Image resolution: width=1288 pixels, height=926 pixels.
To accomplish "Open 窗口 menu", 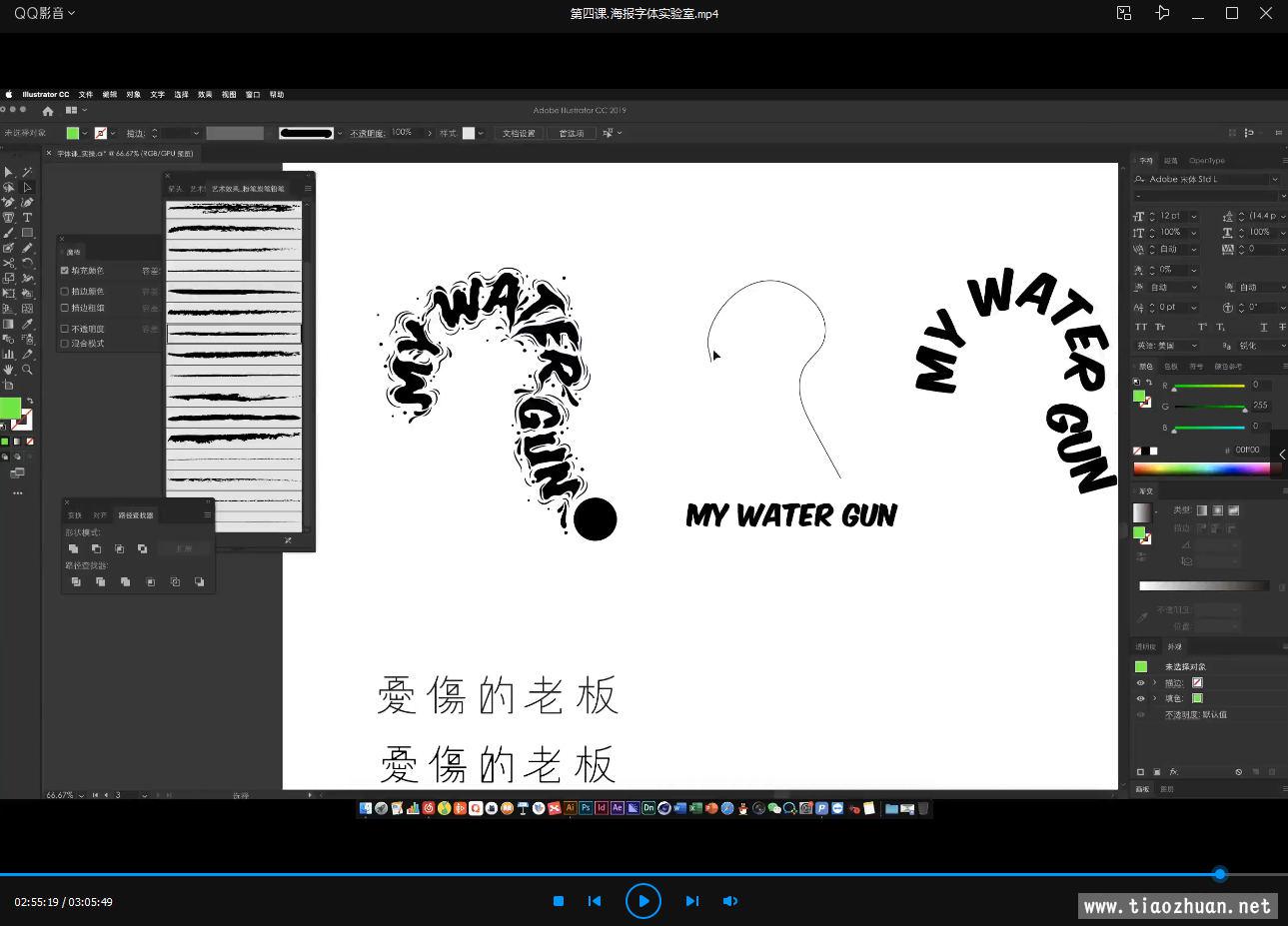I will 253,95.
